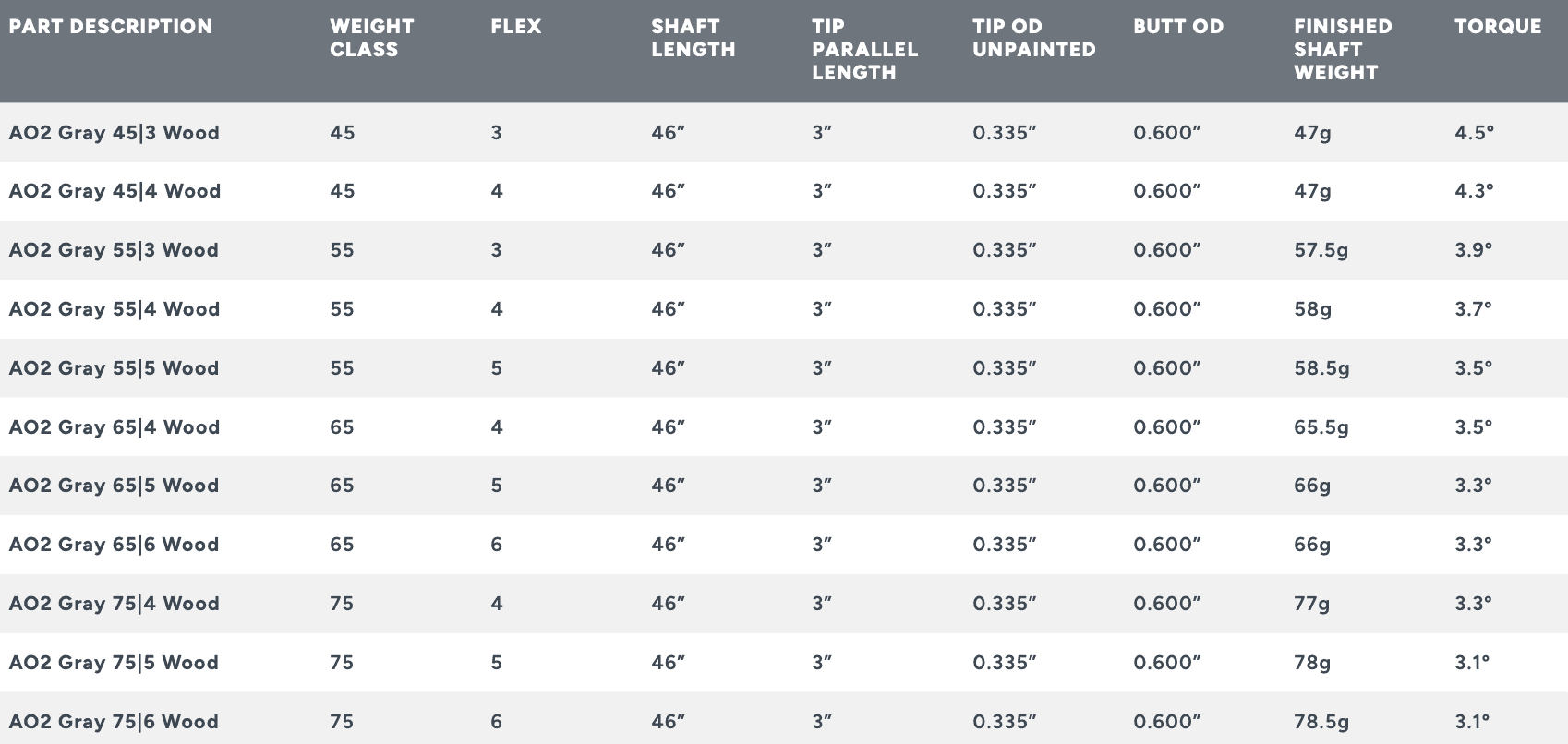
Task: Click the Tip OD Unpainted header
Action: tap(1033, 38)
